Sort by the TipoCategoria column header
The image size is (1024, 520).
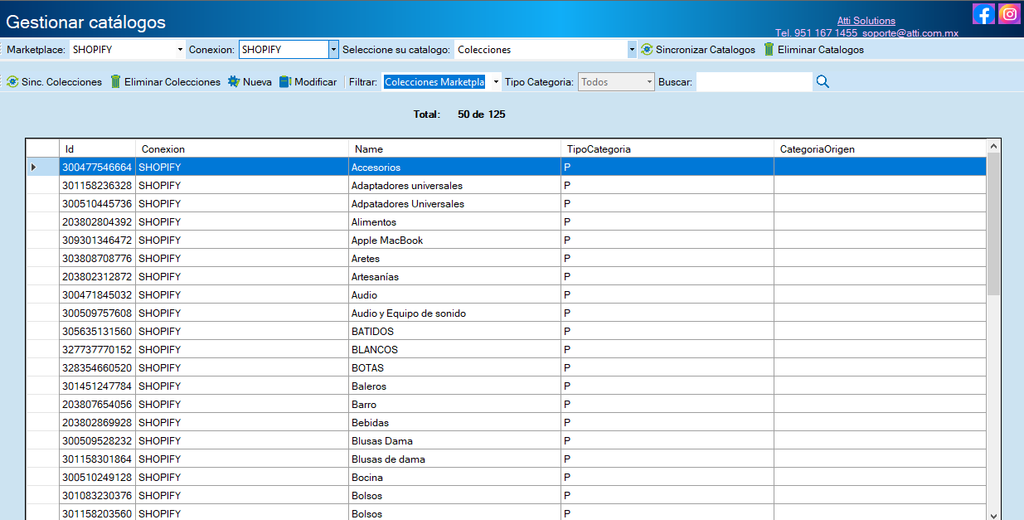pos(667,149)
